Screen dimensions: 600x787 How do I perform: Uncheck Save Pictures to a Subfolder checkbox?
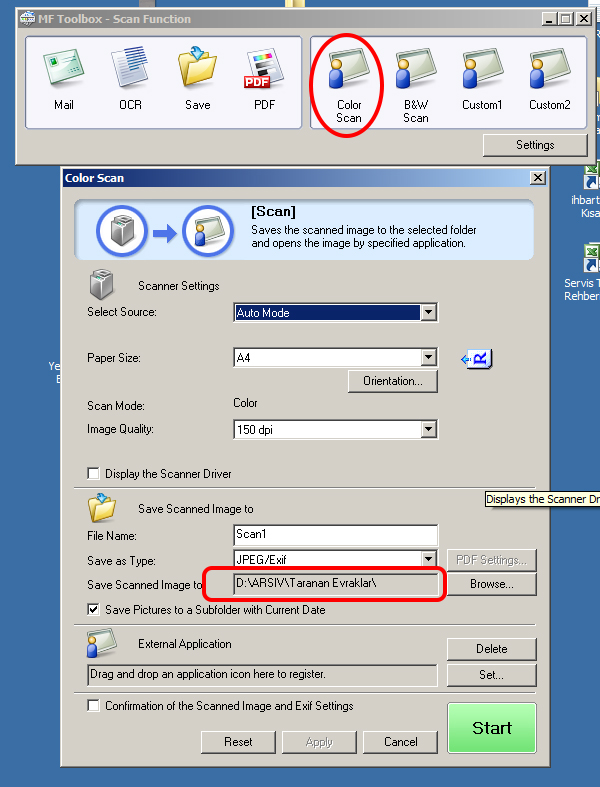[93, 609]
